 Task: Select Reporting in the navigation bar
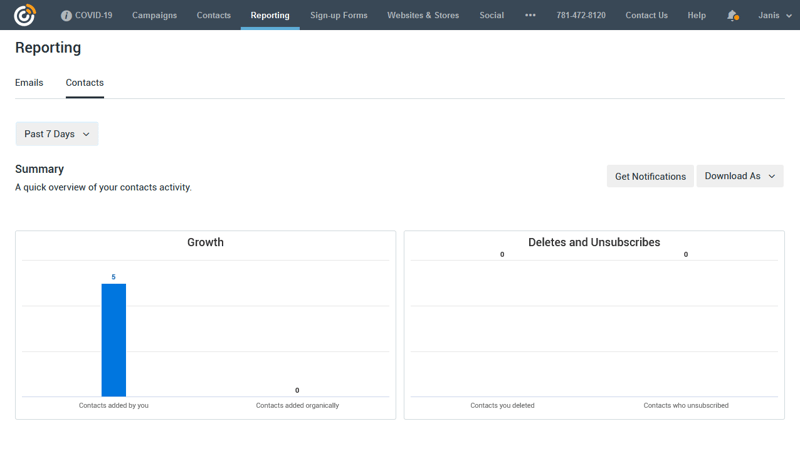point(270,16)
